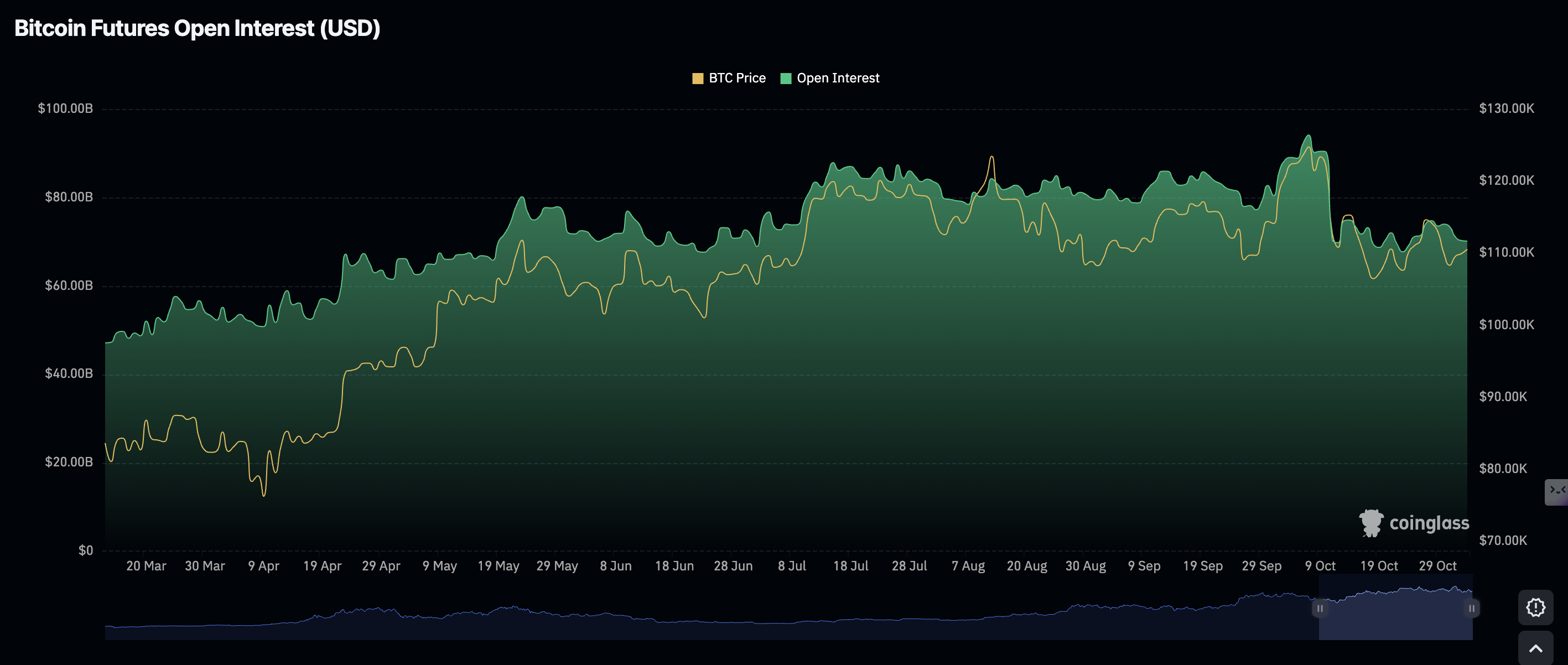Click the coinglass watermark text
The width and height of the screenshot is (1568, 665).
[x=1429, y=523]
